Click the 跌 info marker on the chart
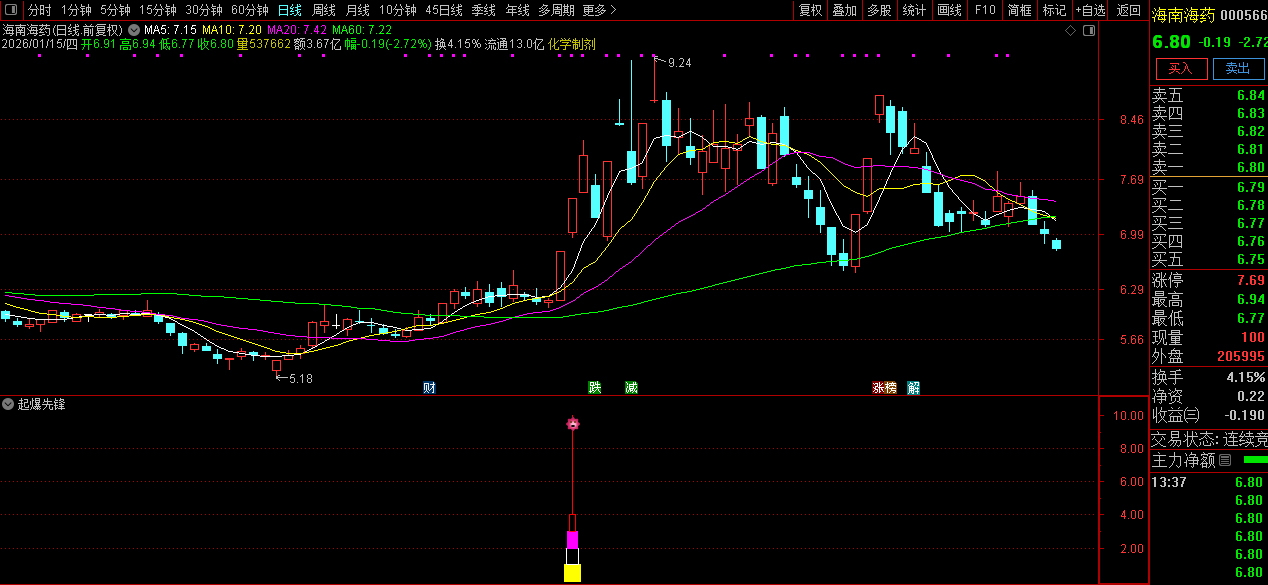Viewport: 1268px width, 585px height. coord(595,388)
